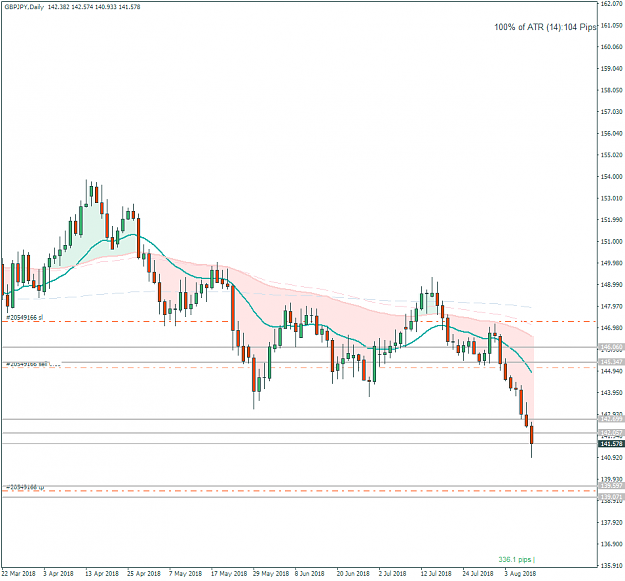Click the current price tag 141.578

pyautogui.click(x=611, y=444)
